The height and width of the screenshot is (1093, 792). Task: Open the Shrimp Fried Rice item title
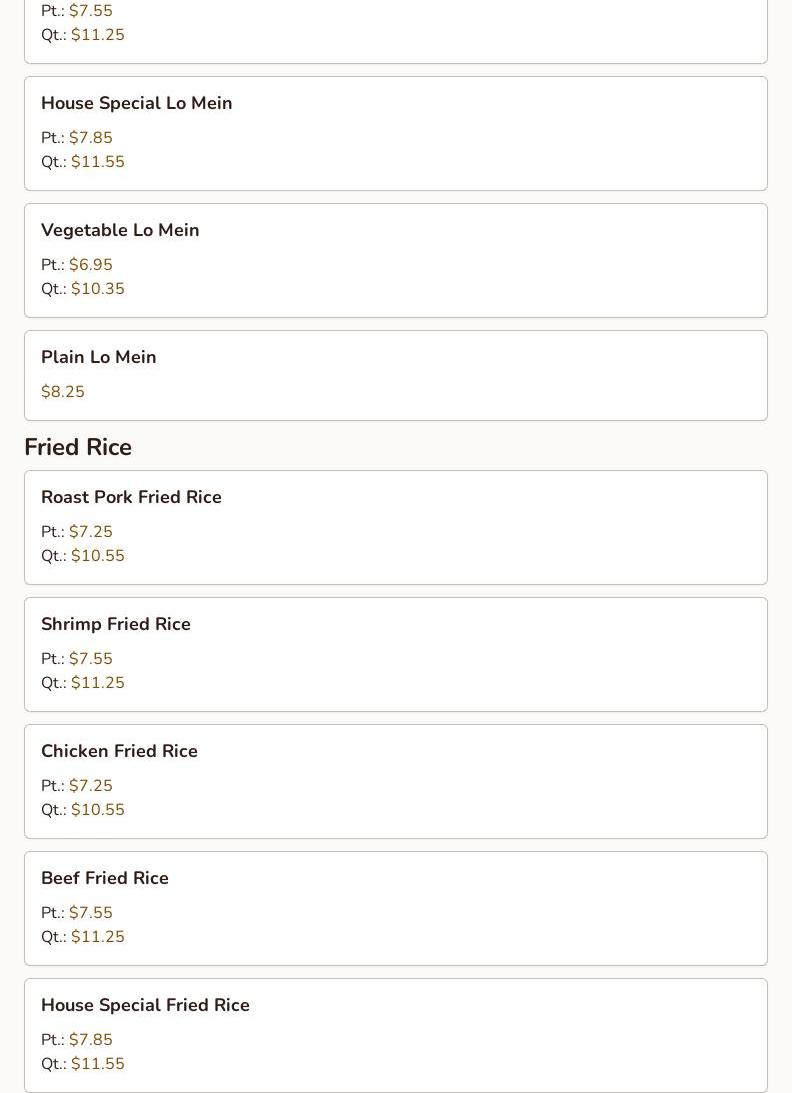(115, 624)
